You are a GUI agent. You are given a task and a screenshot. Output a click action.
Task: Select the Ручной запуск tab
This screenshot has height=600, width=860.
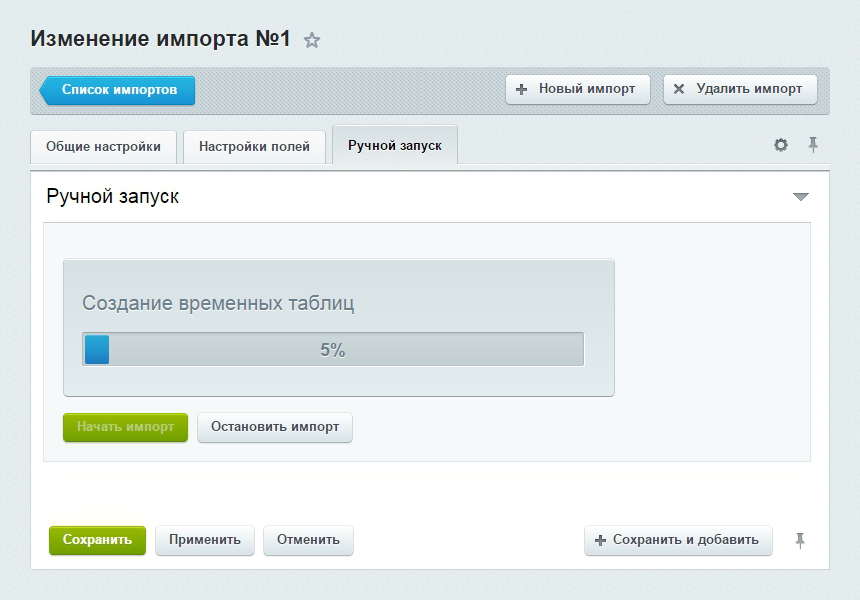pos(394,146)
